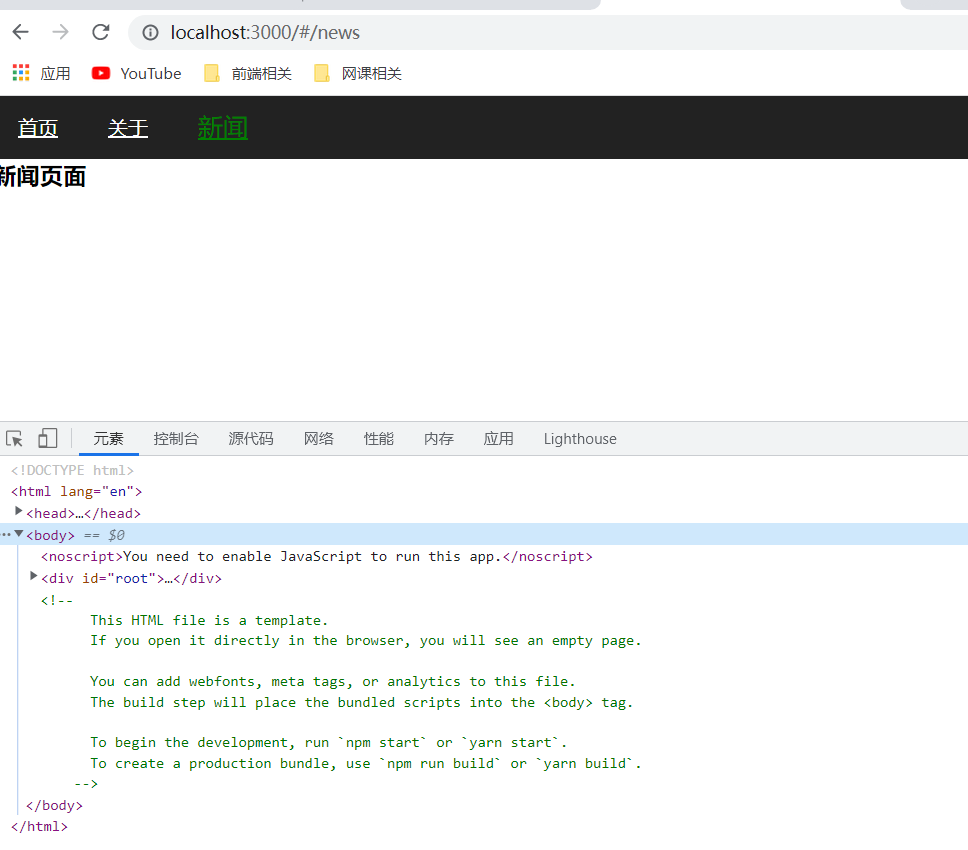Select the closing </html> tag line
Screen dimensions: 968x850
point(40,827)
